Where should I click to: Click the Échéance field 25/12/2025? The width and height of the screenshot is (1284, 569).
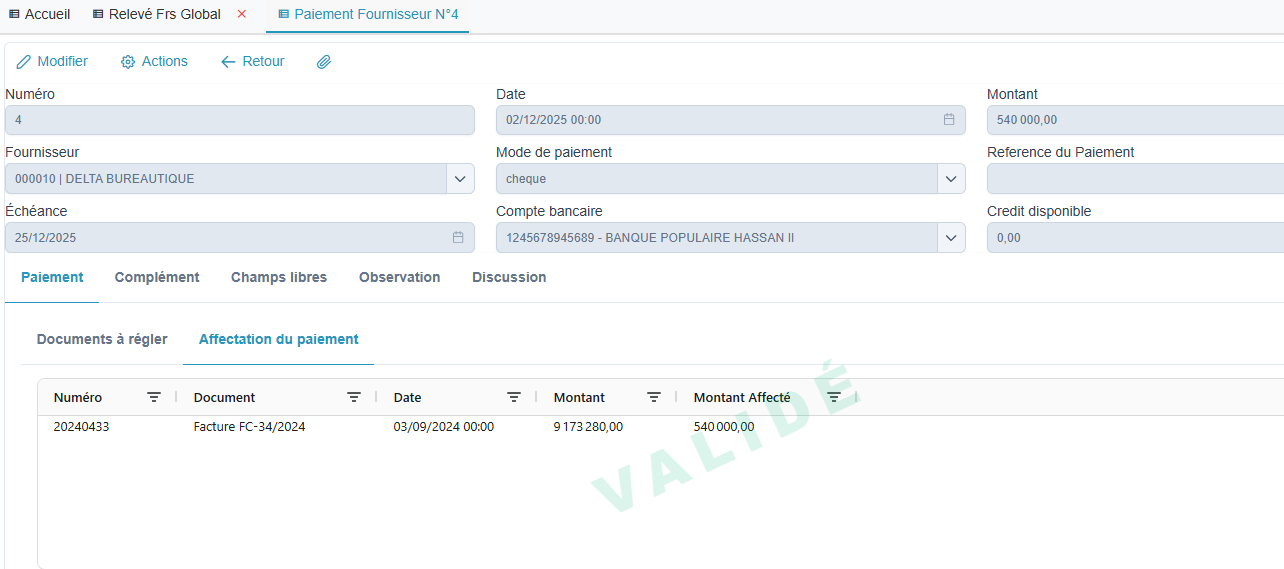(240, 238)
